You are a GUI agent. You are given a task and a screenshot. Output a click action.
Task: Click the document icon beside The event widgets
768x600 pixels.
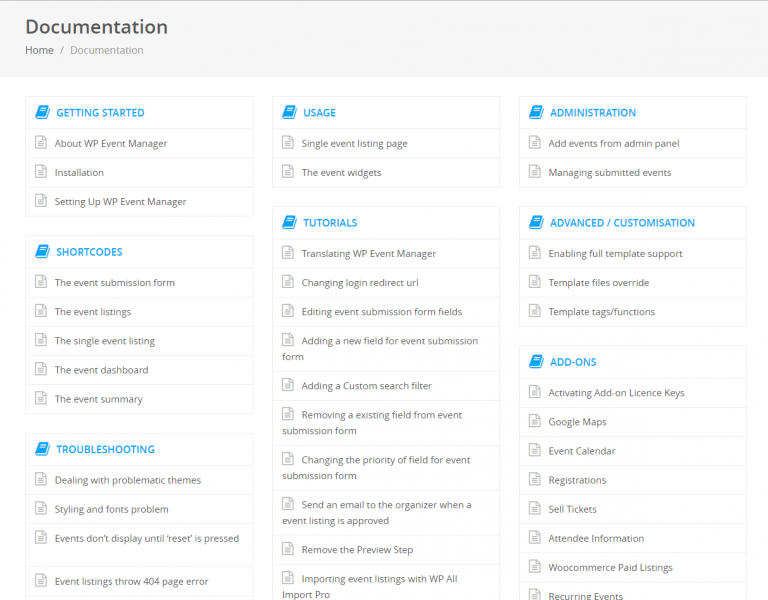288,171
